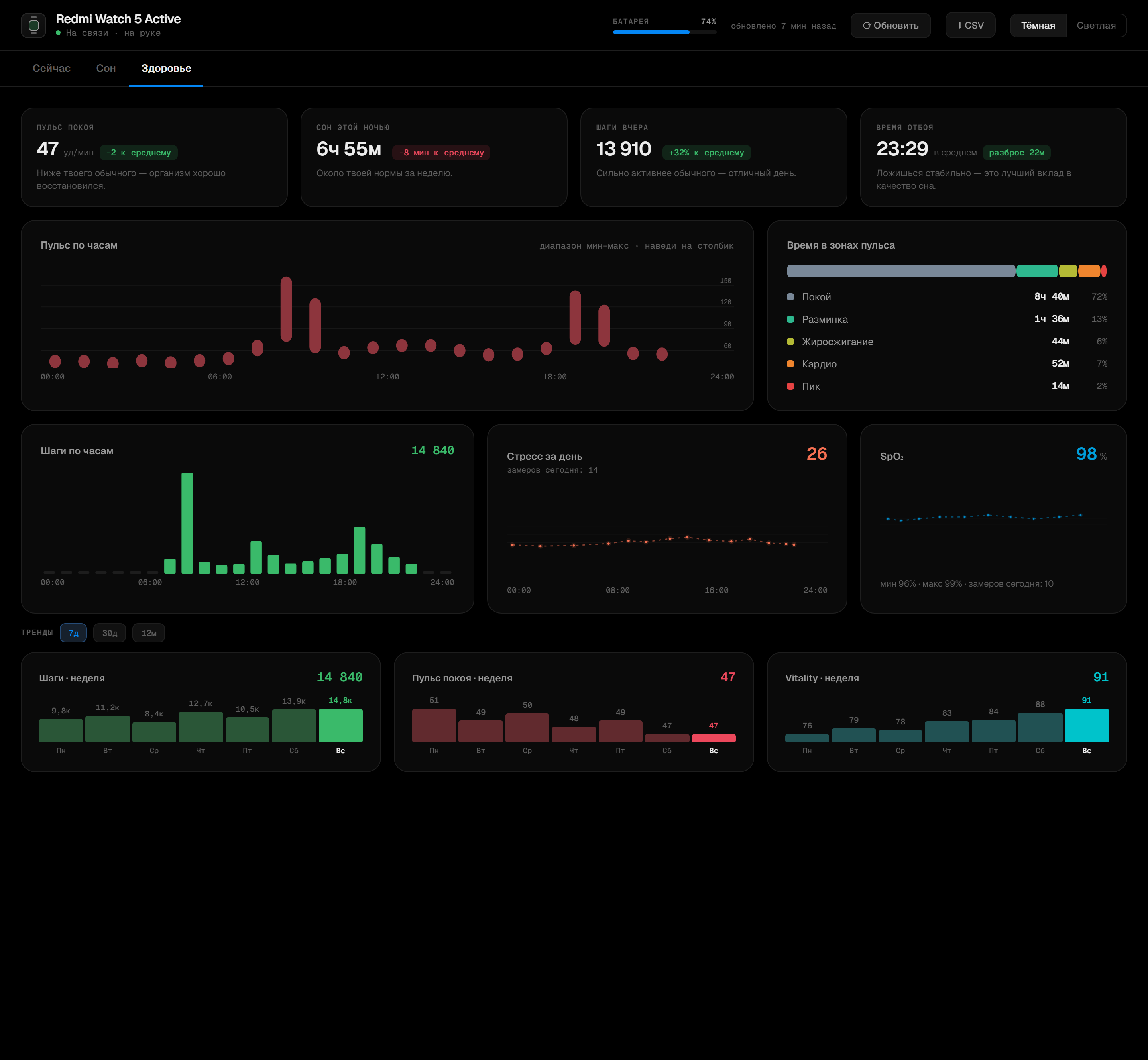Click the red Пик segment of the zones bar

point(1104,271)
